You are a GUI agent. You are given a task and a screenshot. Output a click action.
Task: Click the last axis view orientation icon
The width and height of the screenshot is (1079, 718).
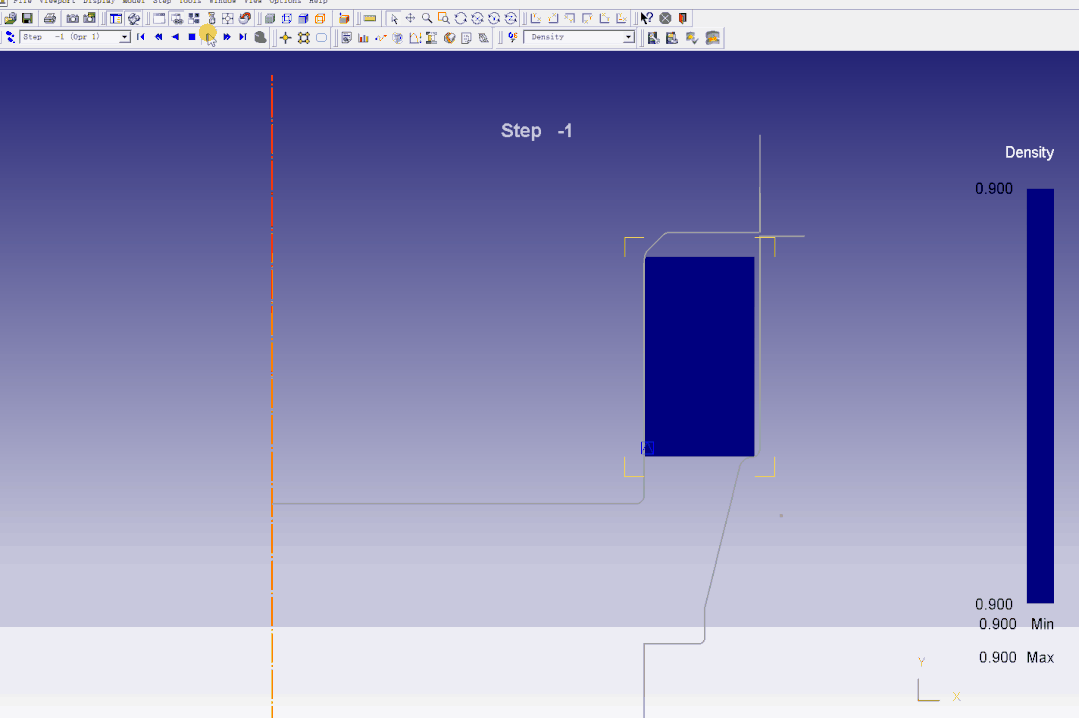[x=621, y=19]
